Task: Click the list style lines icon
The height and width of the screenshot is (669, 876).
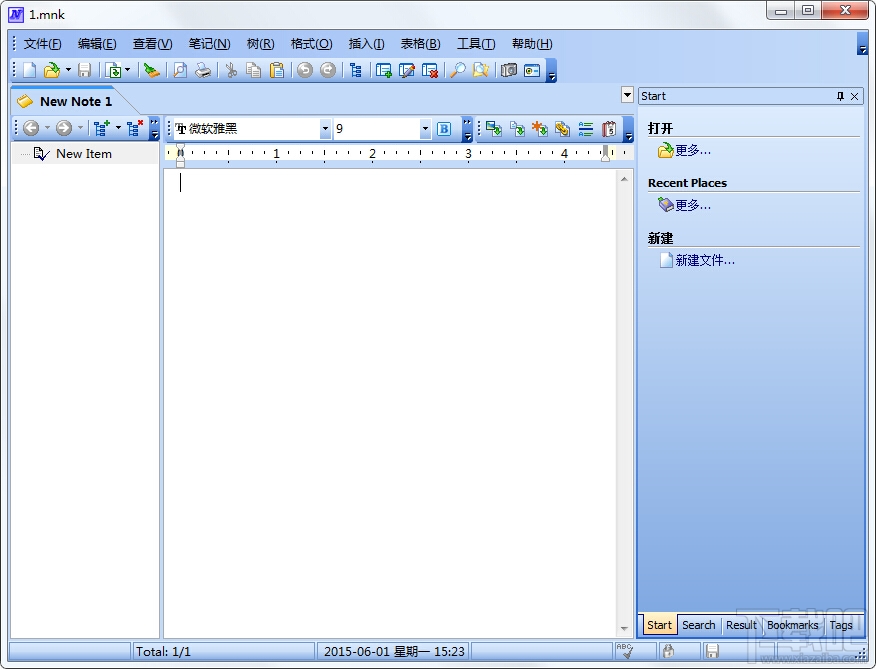Action: (x=585, y=129)
